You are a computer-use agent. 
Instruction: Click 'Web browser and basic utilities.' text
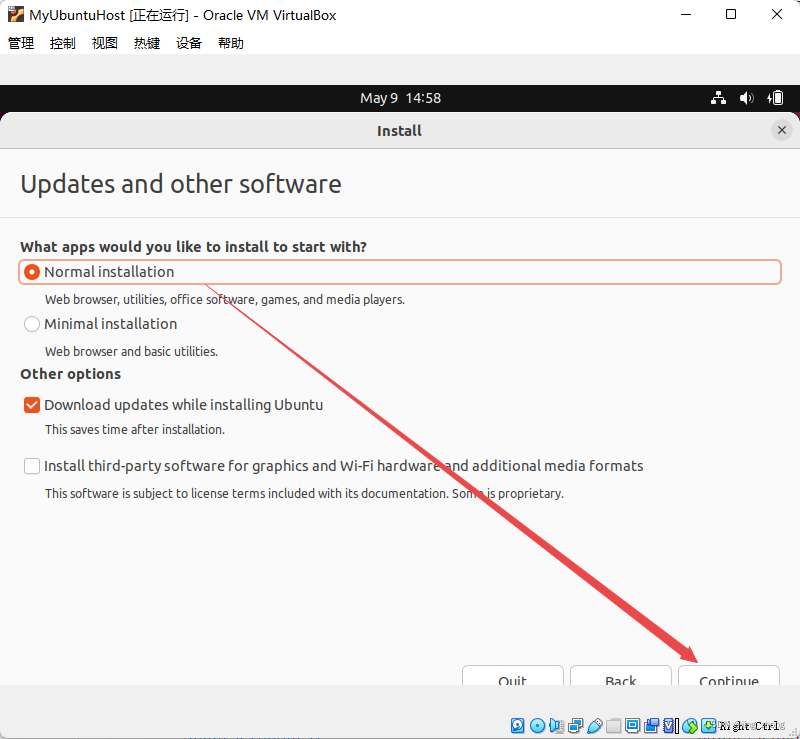tap(131, 352)
